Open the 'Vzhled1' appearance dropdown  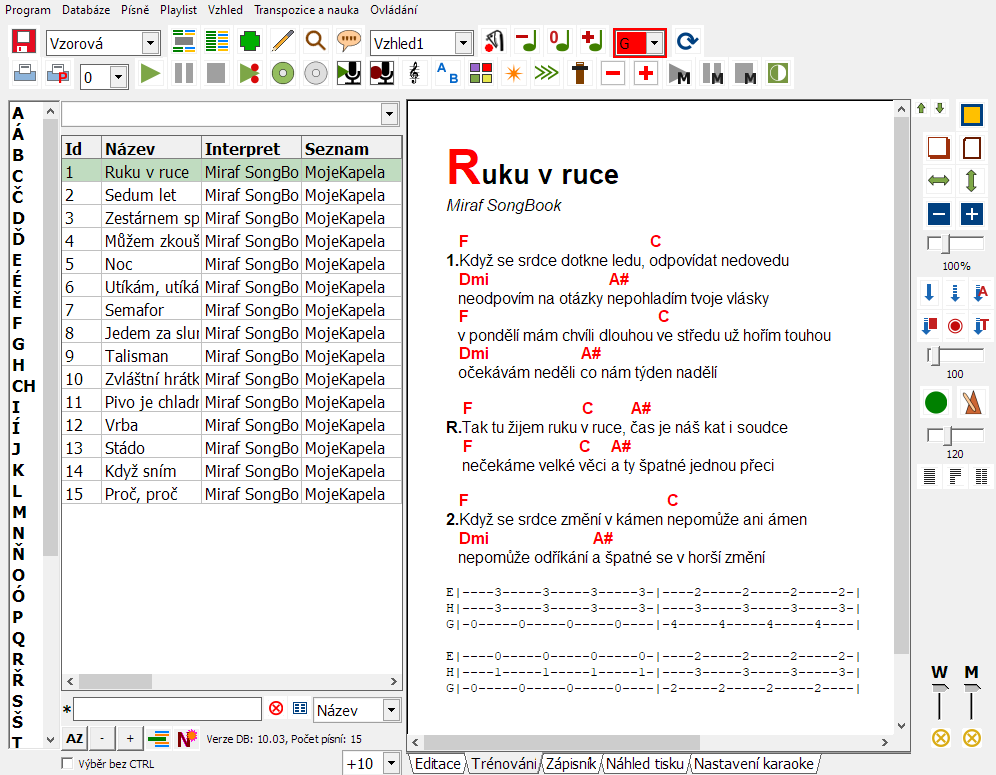pos(464,43)
